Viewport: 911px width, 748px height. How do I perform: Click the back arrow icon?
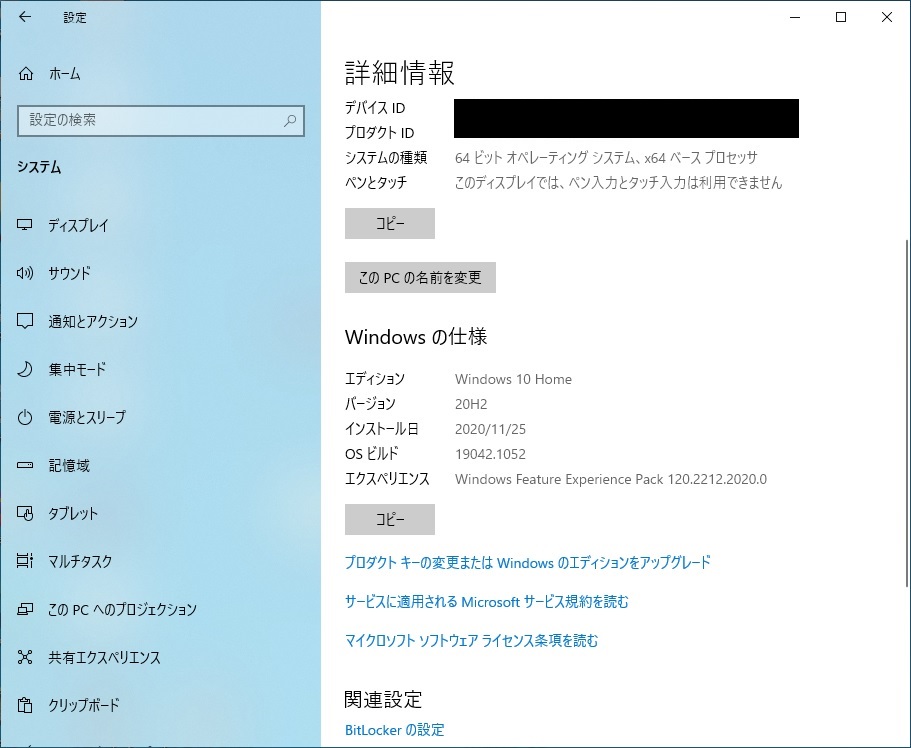(x=24, y=17)
